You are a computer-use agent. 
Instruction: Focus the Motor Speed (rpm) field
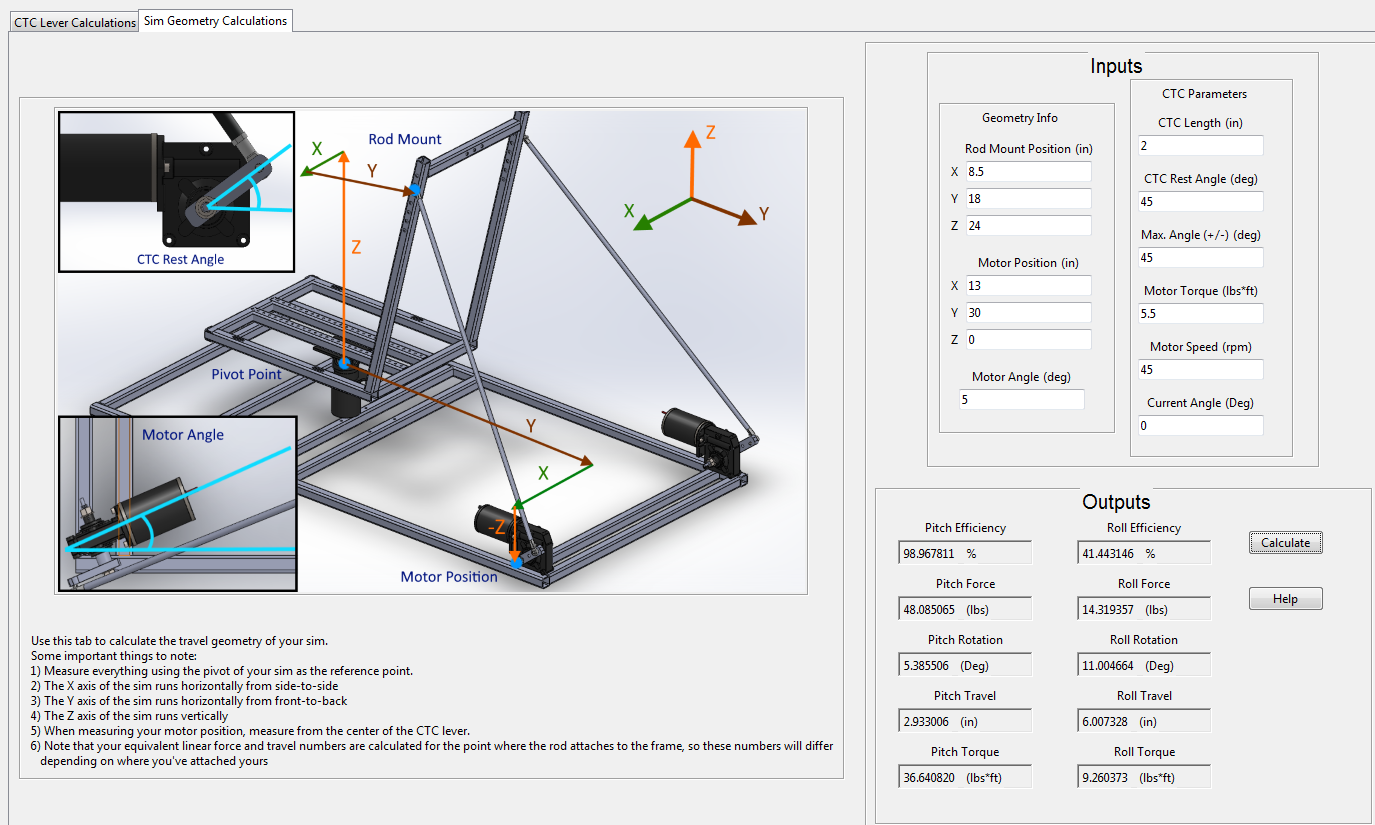coord(1201,370)
